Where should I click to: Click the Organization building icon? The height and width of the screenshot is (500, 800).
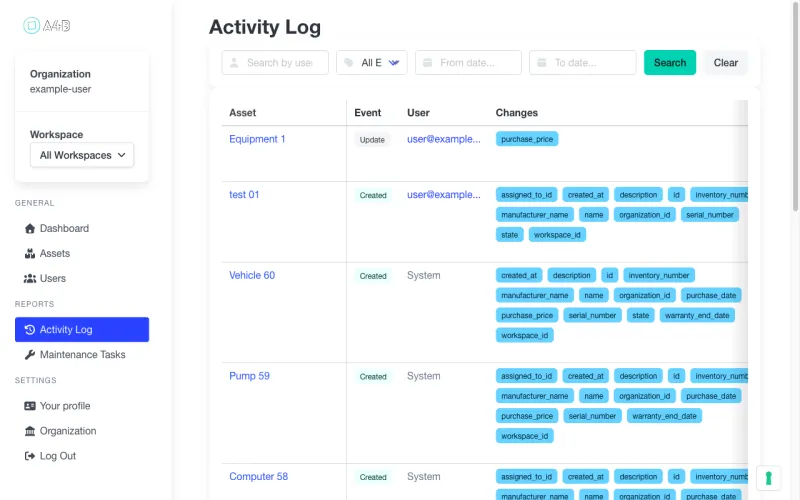tap(30, 431)
